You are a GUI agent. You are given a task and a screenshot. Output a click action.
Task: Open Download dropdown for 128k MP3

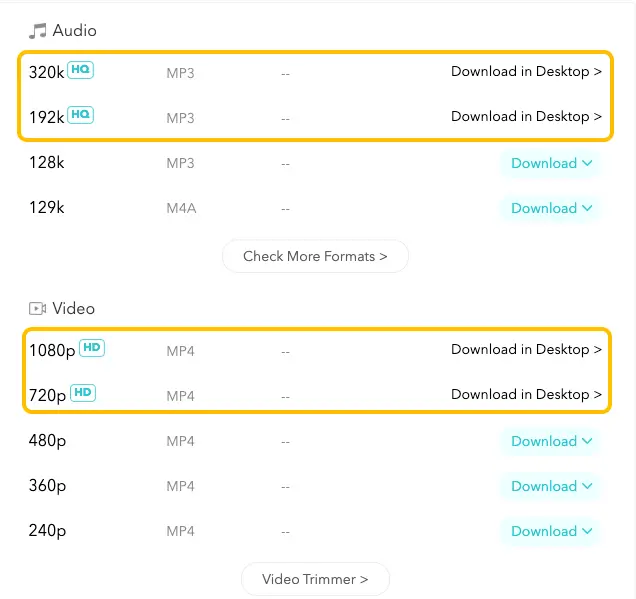point(551,163)
